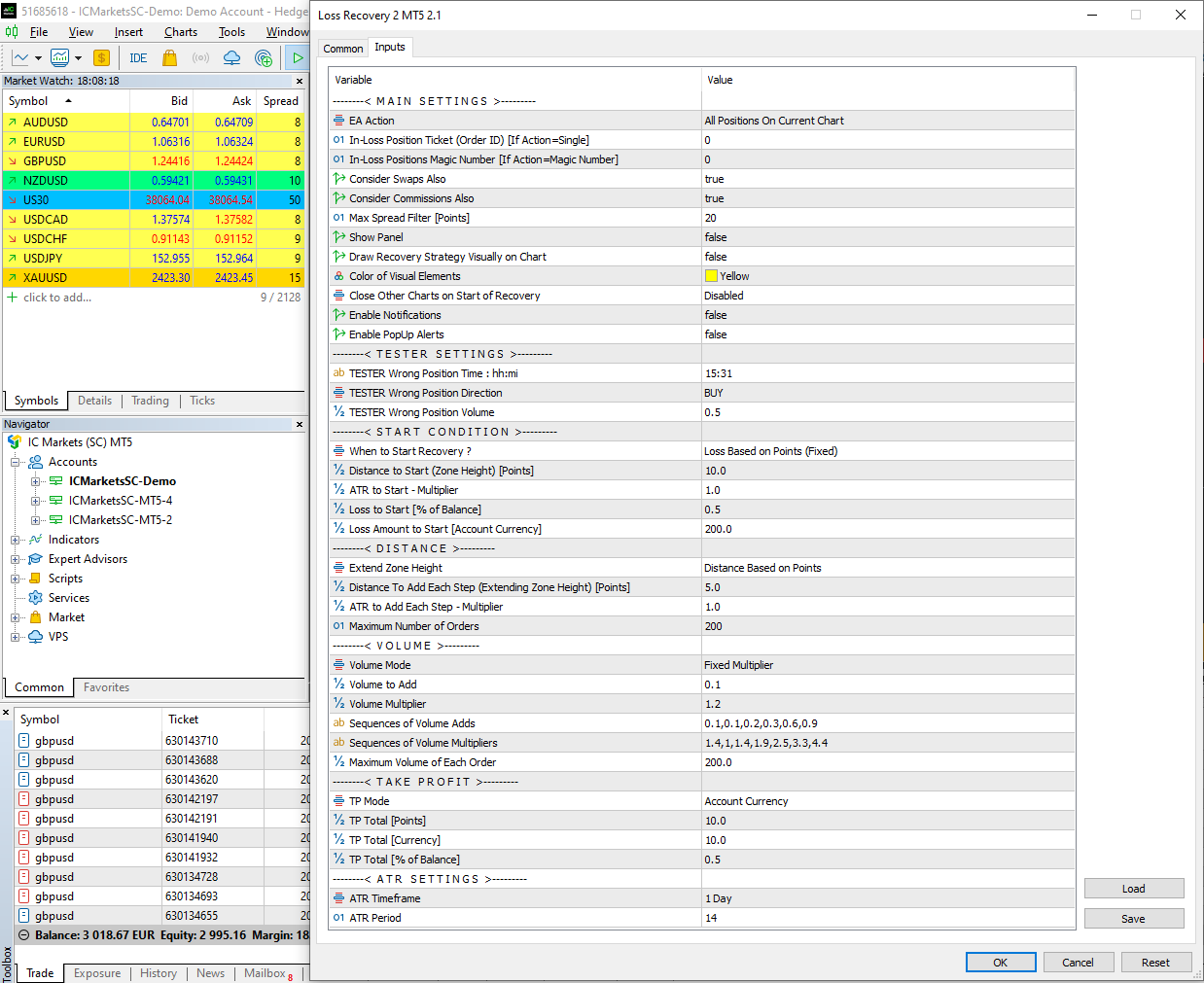Click the Expert Advisors hat icon
Screen dimensions: 1204x983
pos(36,559)
